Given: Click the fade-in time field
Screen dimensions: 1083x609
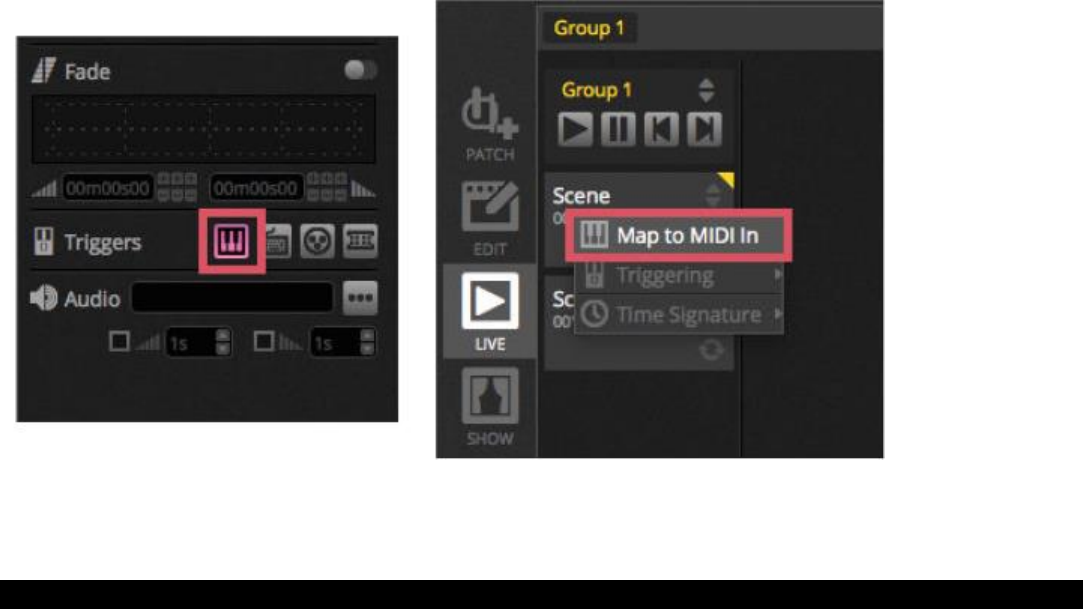Looking at the screenshot, I should click(107, 188).
